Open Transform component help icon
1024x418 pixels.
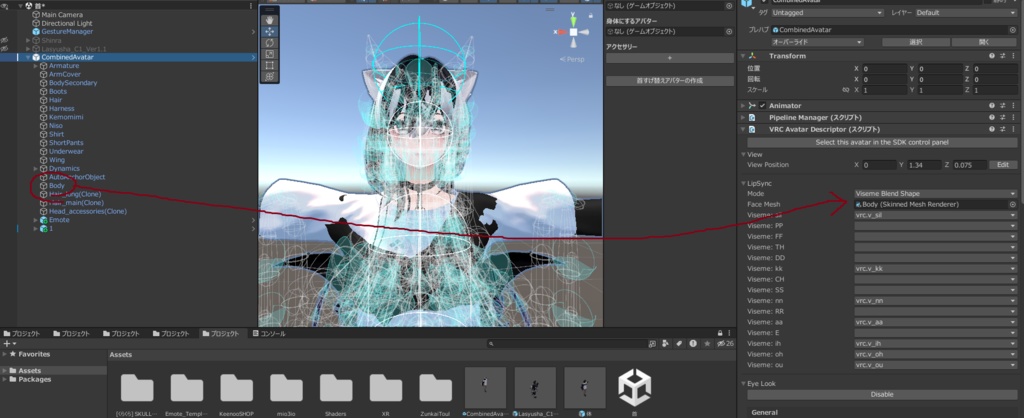pos(991,56)
